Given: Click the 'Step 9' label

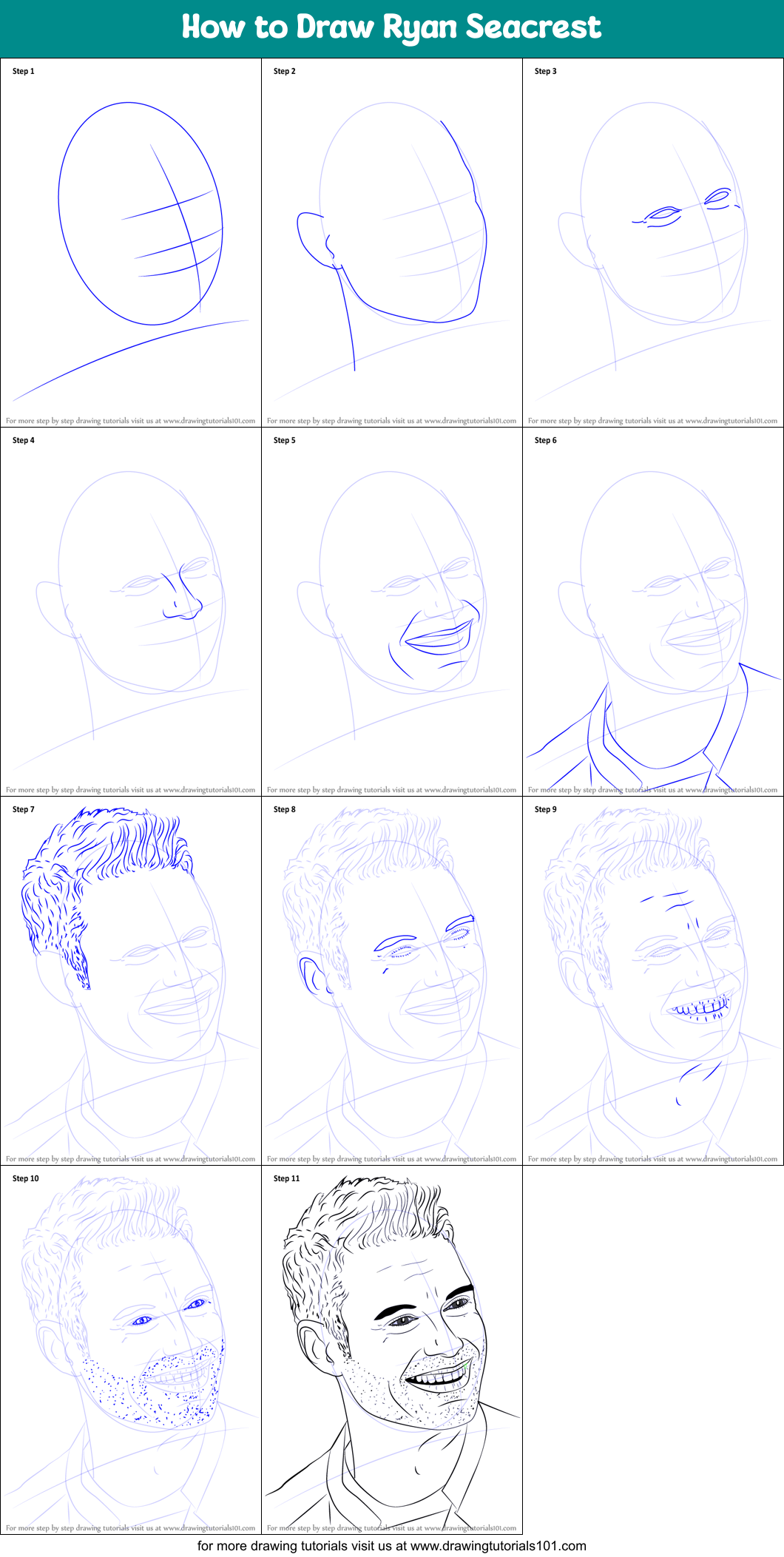Looking at the screenshot, I should click(546, 809).
